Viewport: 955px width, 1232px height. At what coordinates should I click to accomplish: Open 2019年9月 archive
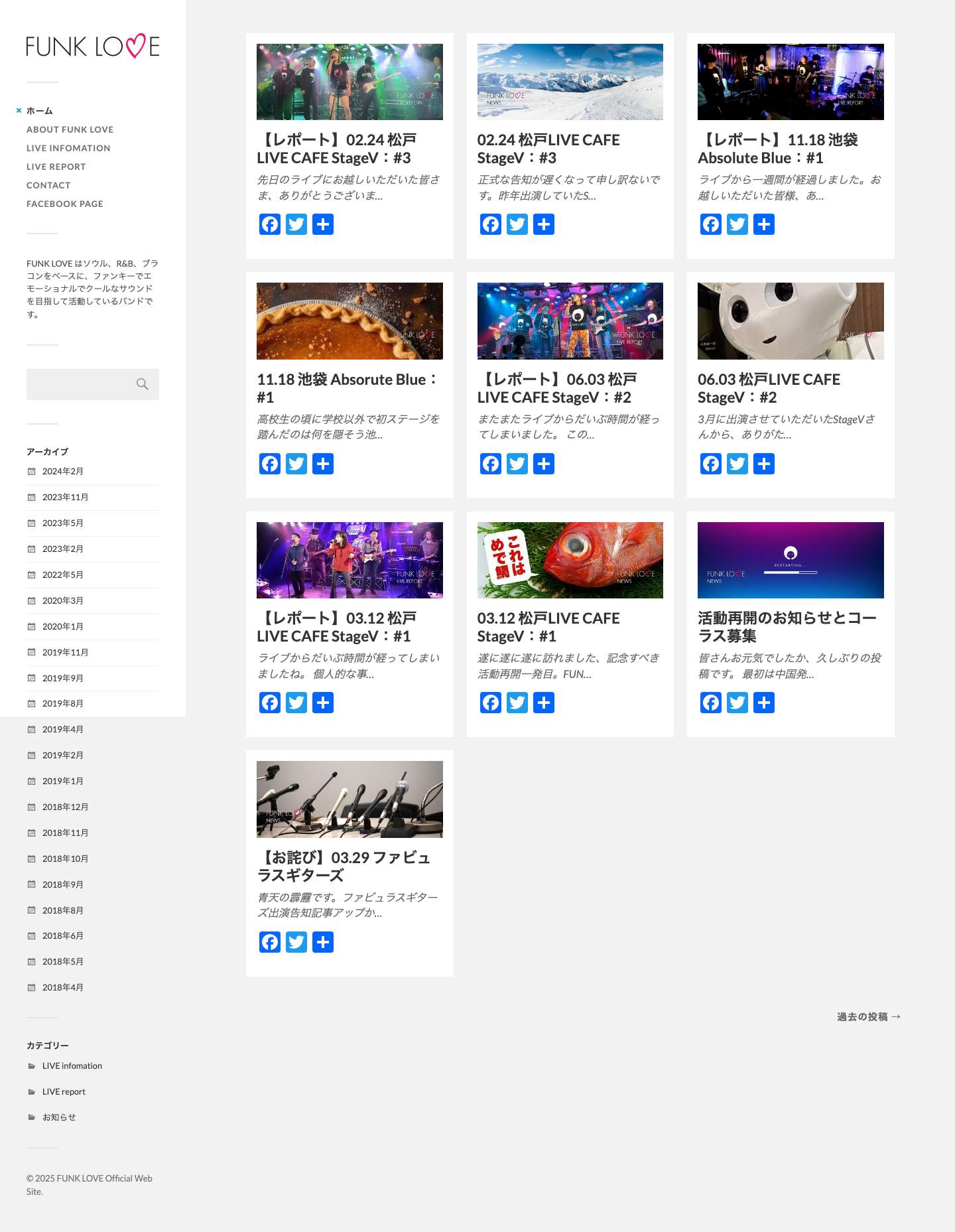click(x=63, y=678)
